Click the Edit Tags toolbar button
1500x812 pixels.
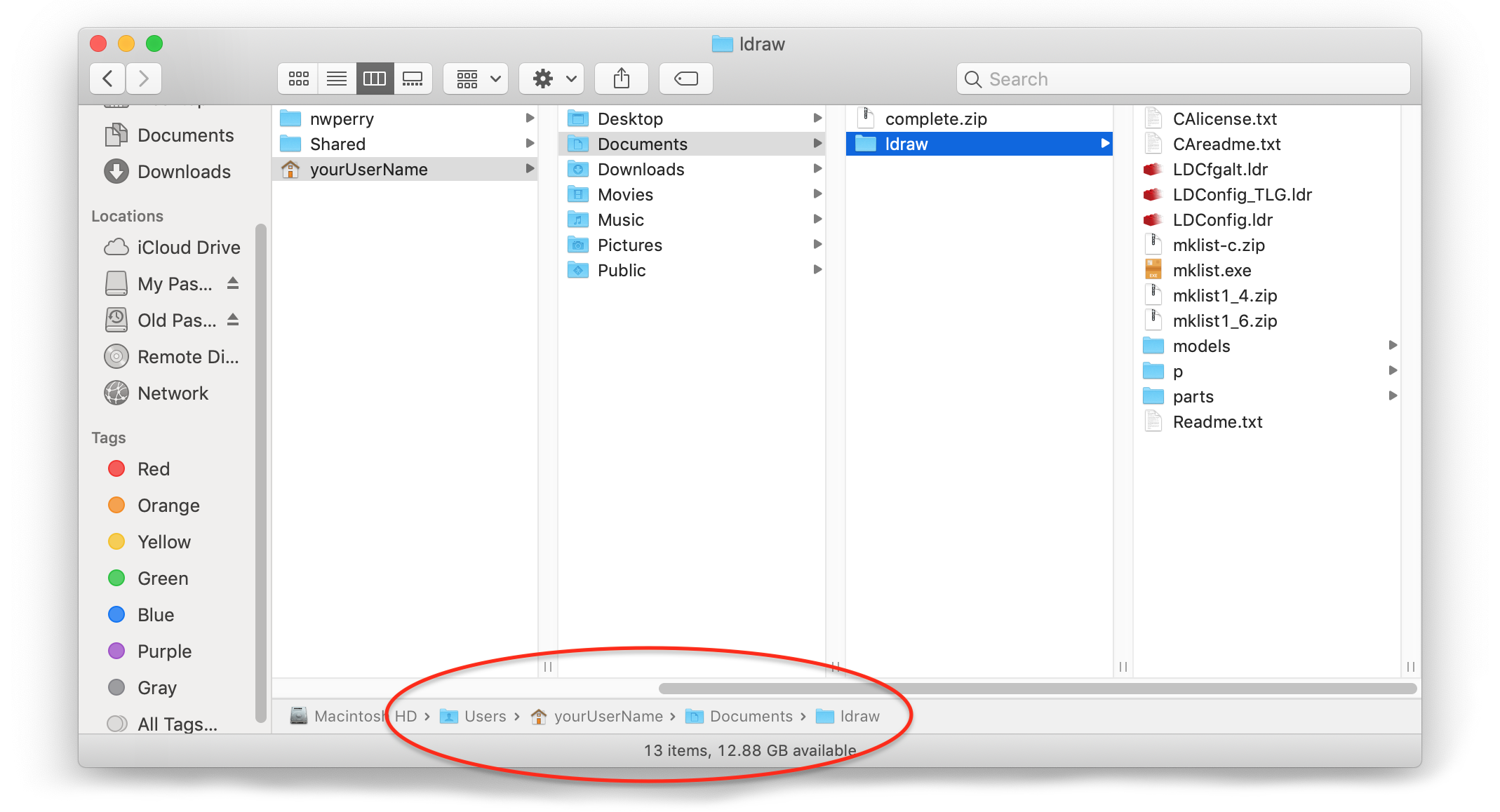point(685,79)
